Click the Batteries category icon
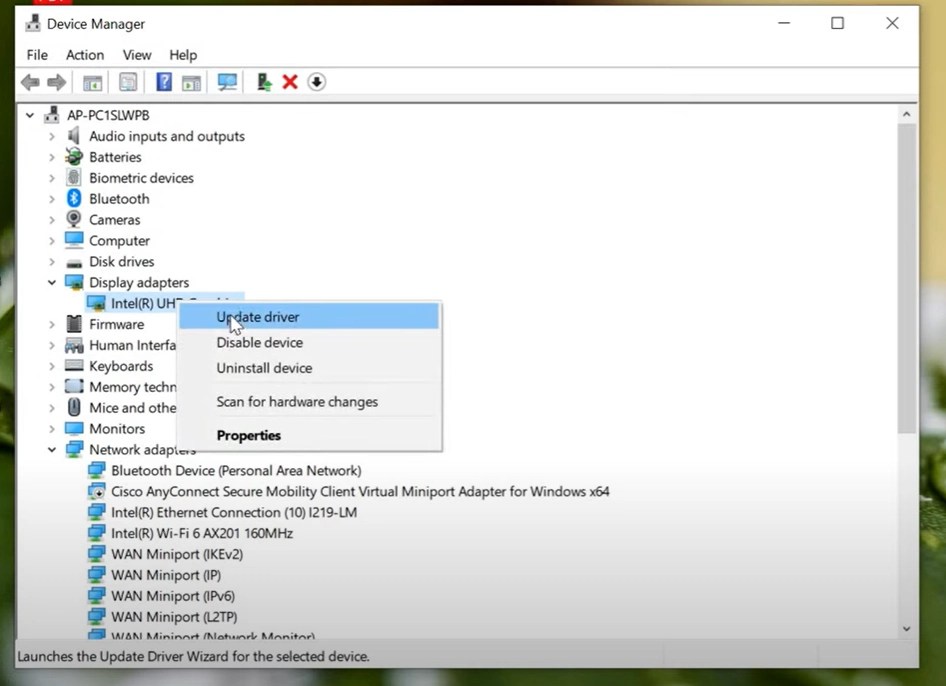This screenshot has height=686, width=946. [74, 157]
